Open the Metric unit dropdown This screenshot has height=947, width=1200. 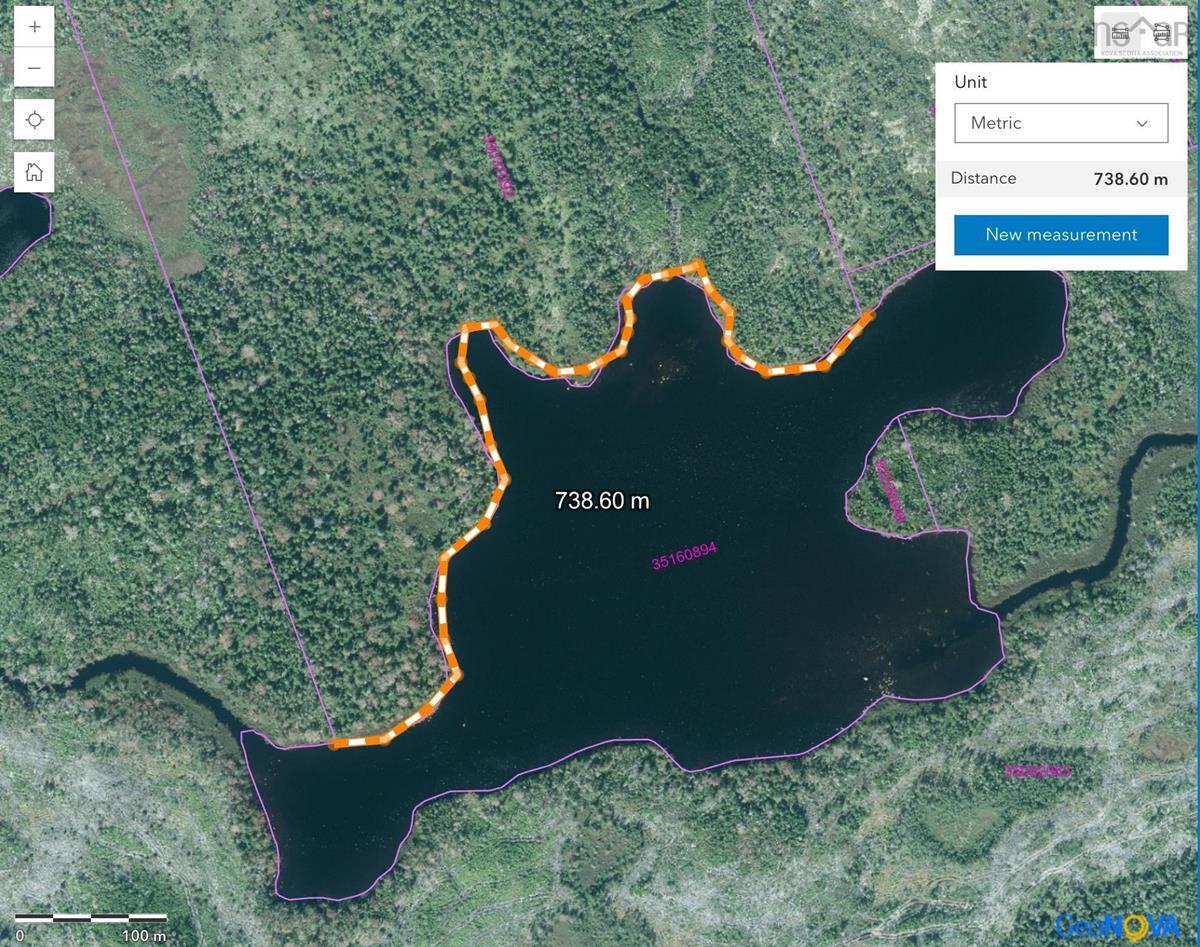(1061, 122)
